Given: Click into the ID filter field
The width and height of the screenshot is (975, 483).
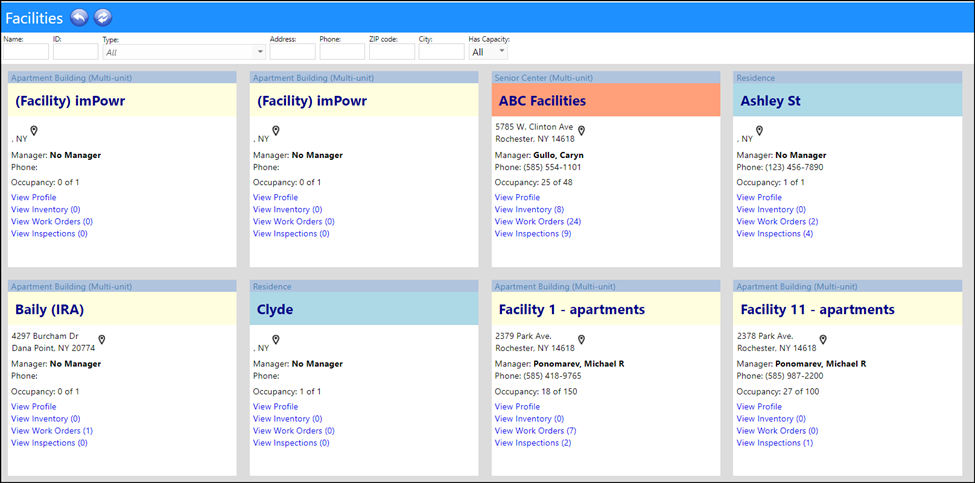Looking at the screenshot, I should pos(76,52).
